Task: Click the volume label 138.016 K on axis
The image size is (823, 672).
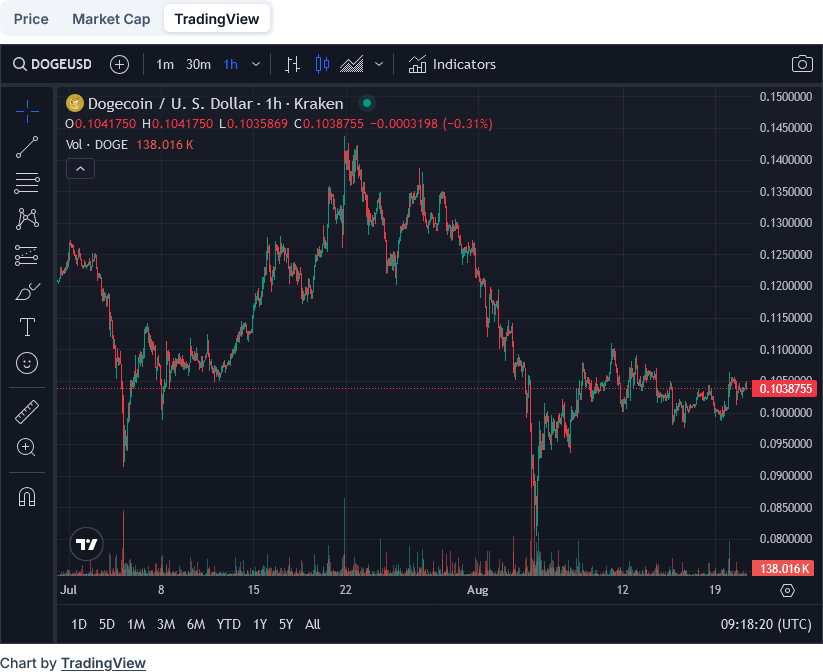Action: coord(784,569)
